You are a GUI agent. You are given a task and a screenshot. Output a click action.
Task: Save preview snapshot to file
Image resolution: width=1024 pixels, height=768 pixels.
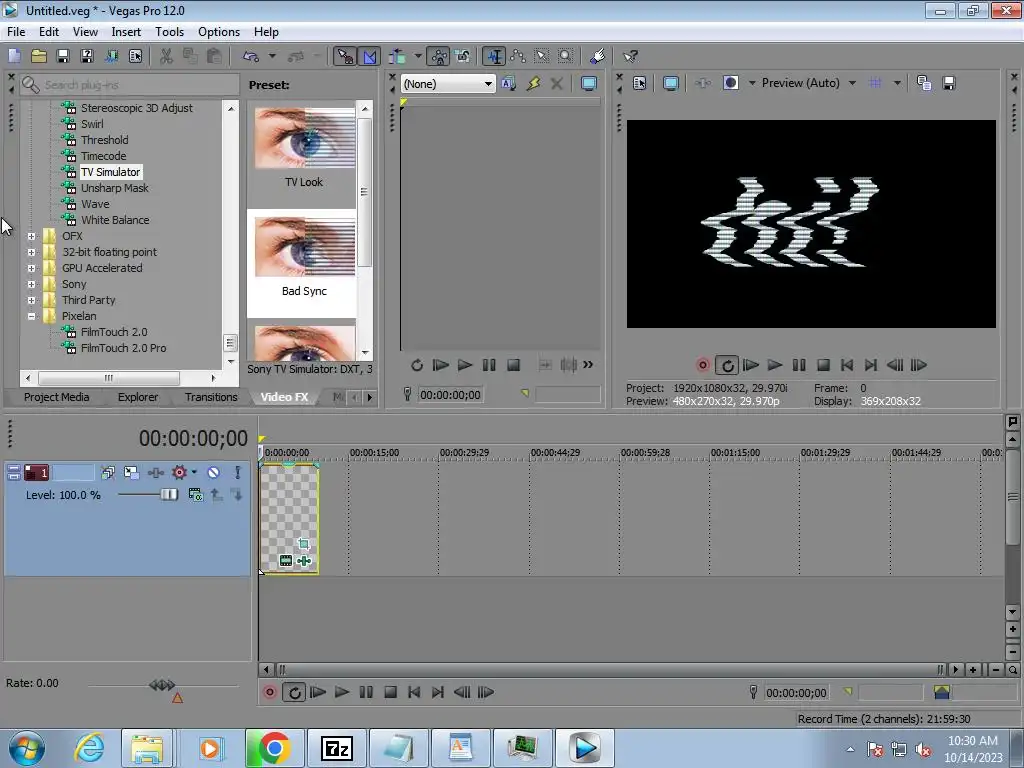[949, 83]
